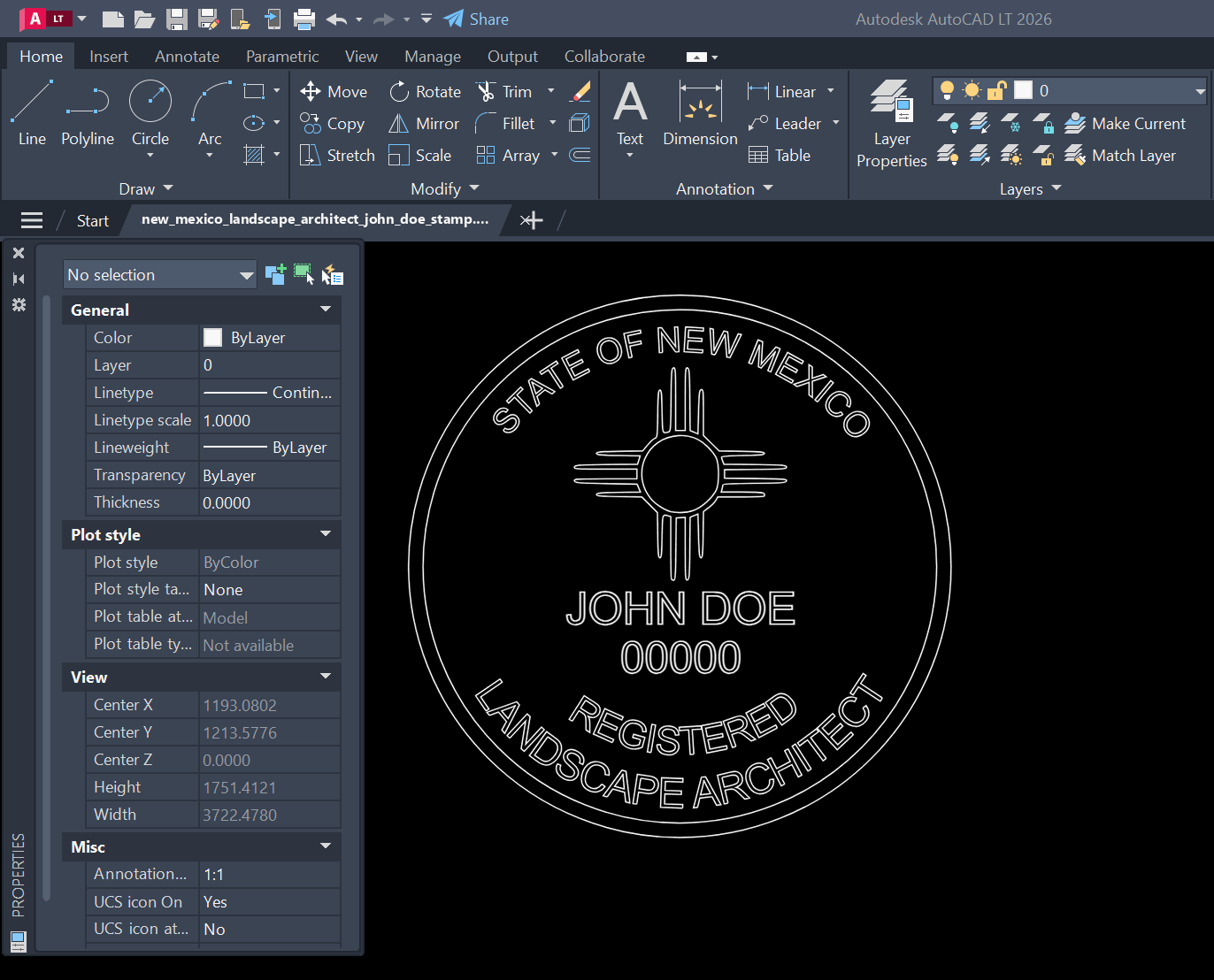Collapse the Plot style section
This screenshot has height=980, width=1214.
point(326,533)
